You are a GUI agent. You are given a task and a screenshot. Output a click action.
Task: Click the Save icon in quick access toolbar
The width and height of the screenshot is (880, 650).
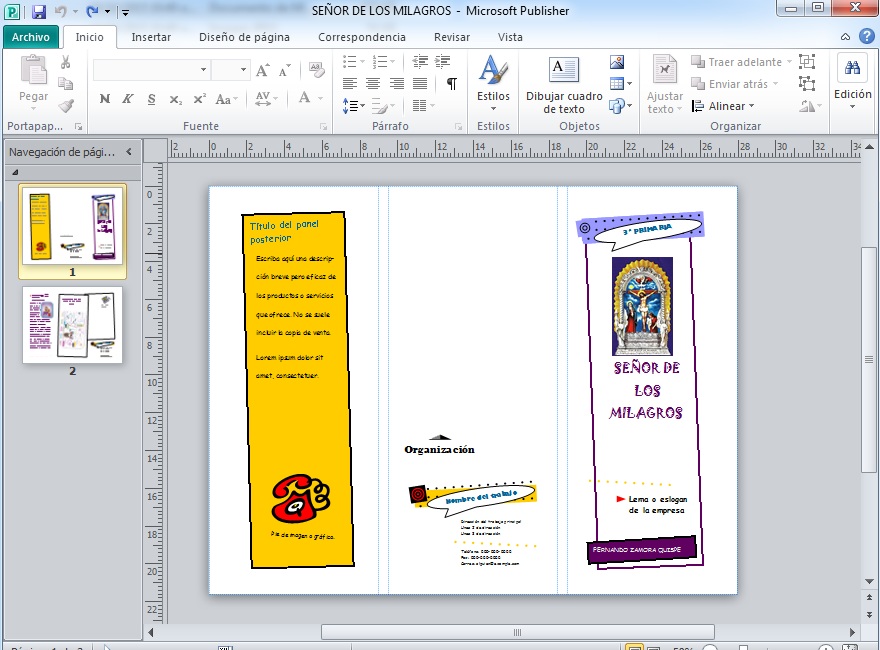[39, 12]
